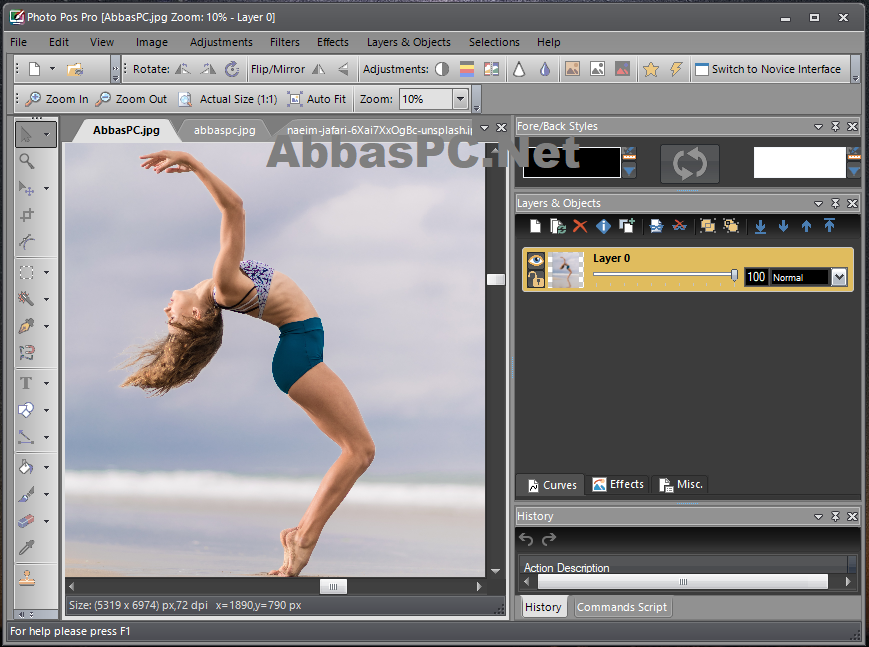Image resolution: width=869 pixels, height=647 pixels.
Task: Click the Layer 0 thumbnail
Action: [565, 270]
